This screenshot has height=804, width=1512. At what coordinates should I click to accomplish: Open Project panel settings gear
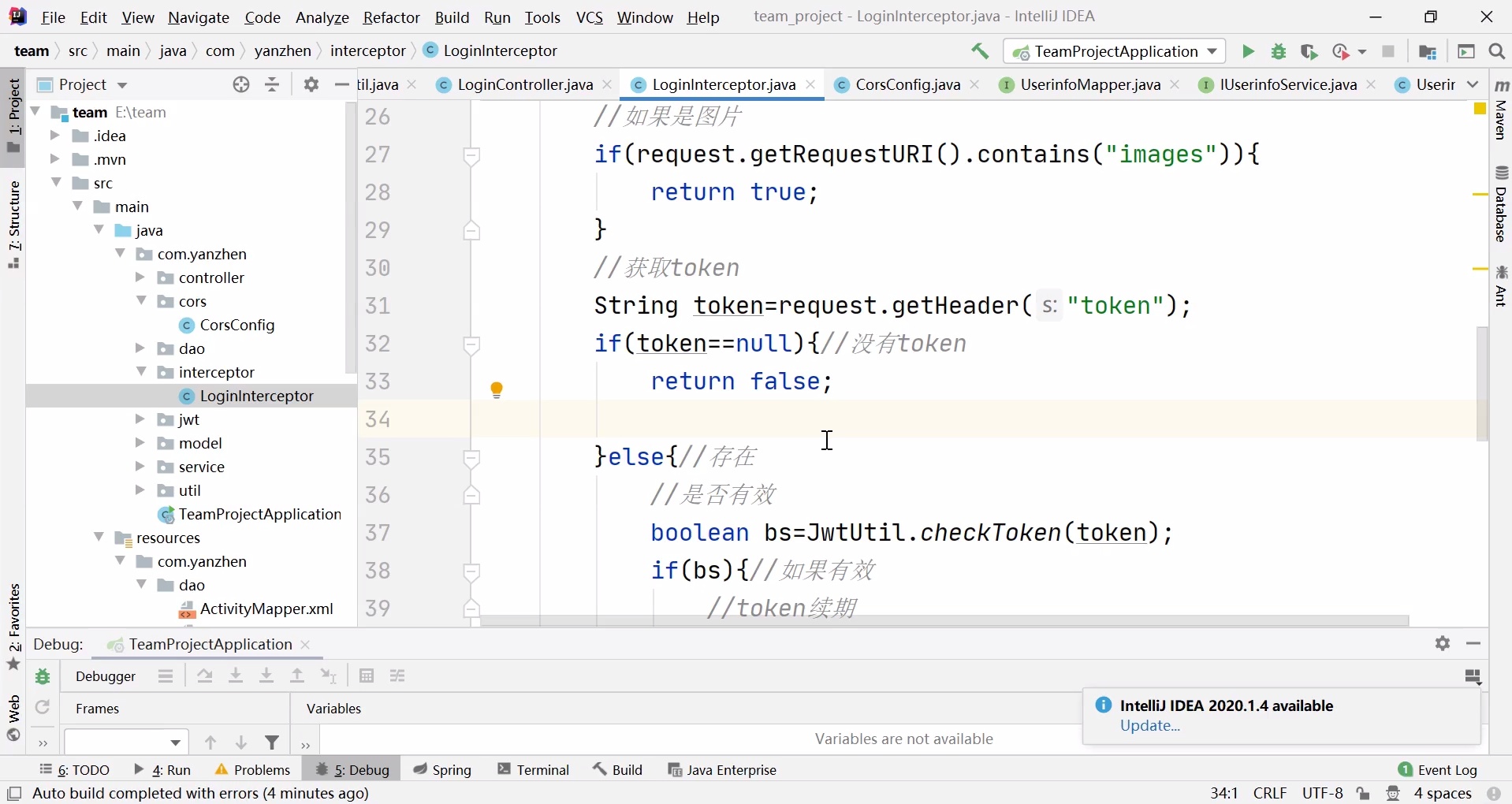click(x=311, y=84)
